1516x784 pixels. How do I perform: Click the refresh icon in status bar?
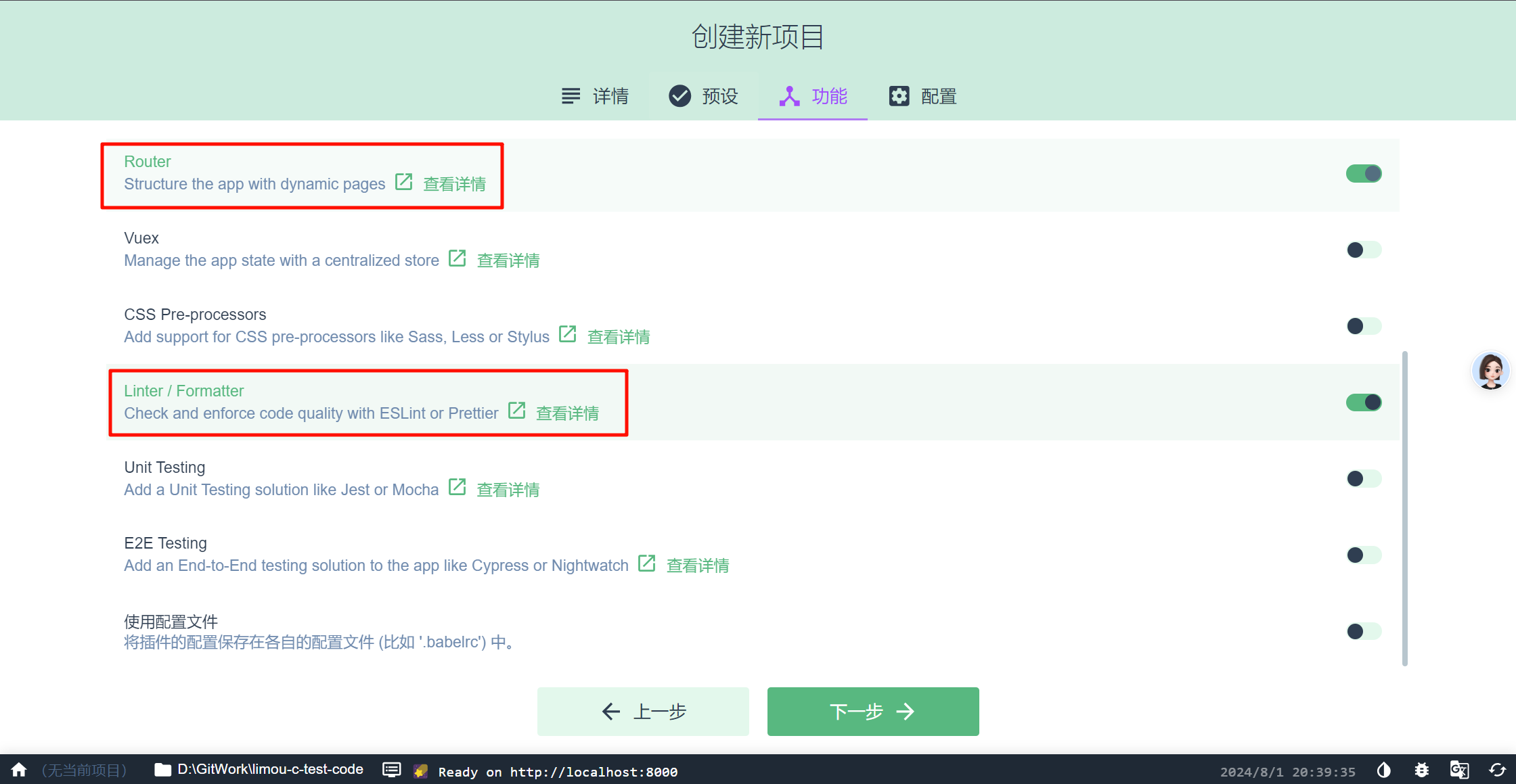(1497, 770)
